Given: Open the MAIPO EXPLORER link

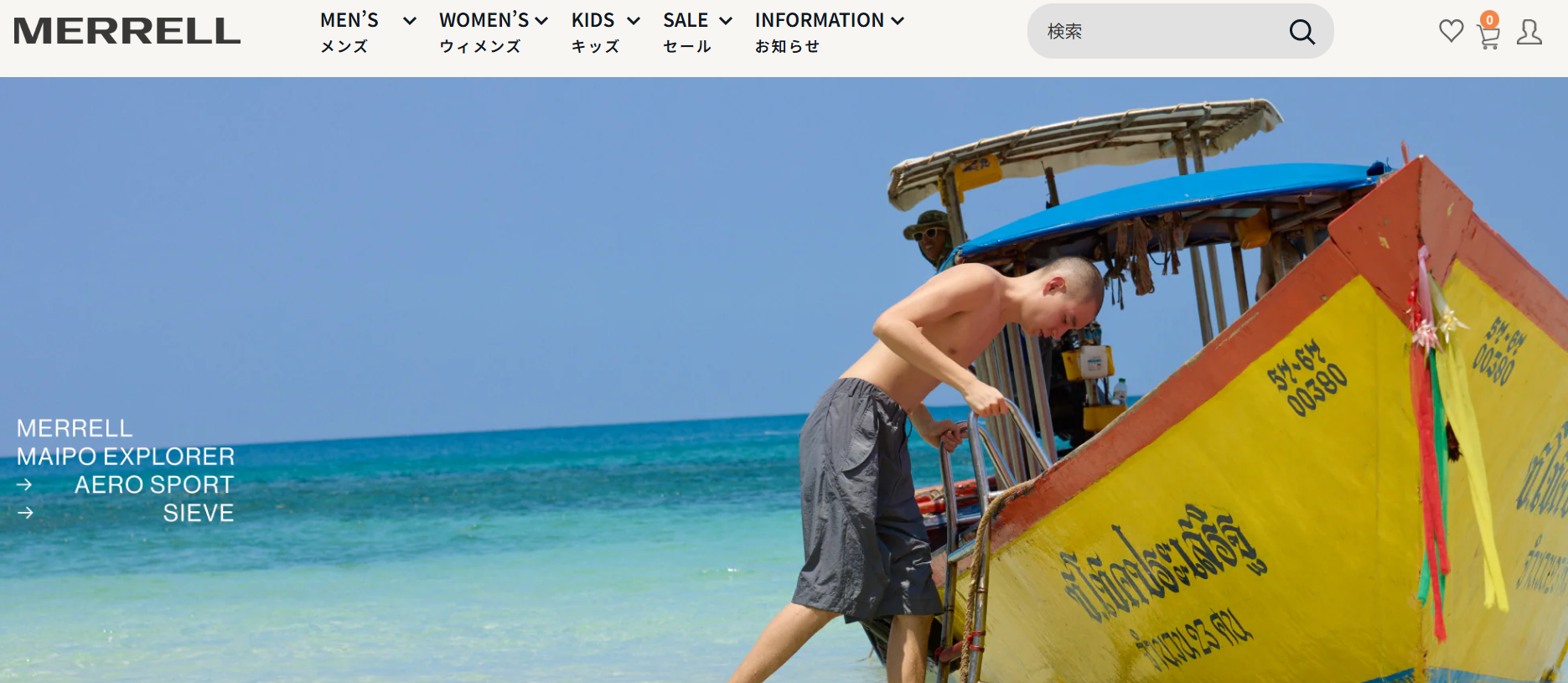Looking at the screenshot, I should coord(126,457).
